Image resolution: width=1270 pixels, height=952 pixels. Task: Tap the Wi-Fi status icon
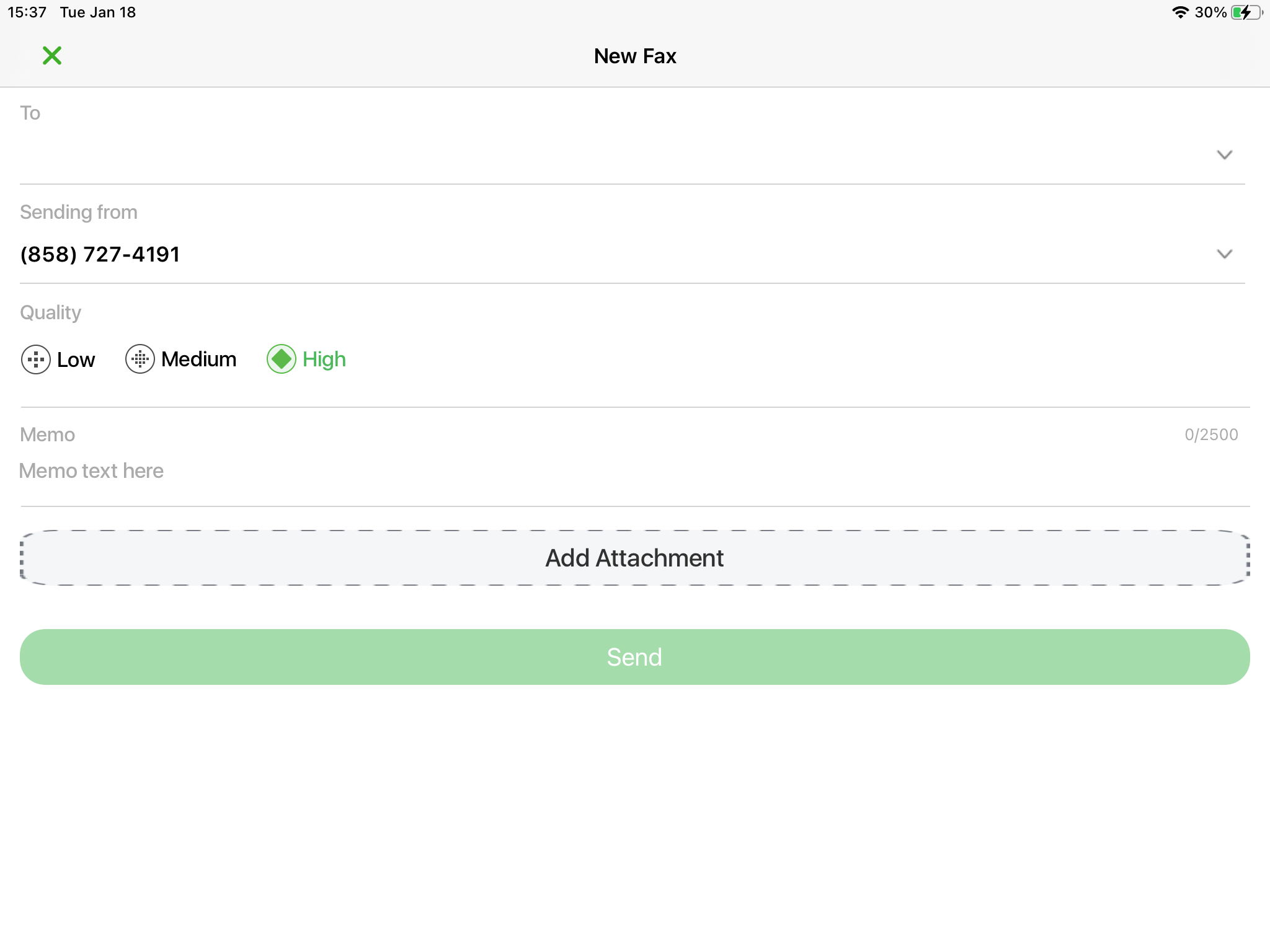coord(1180,12)
